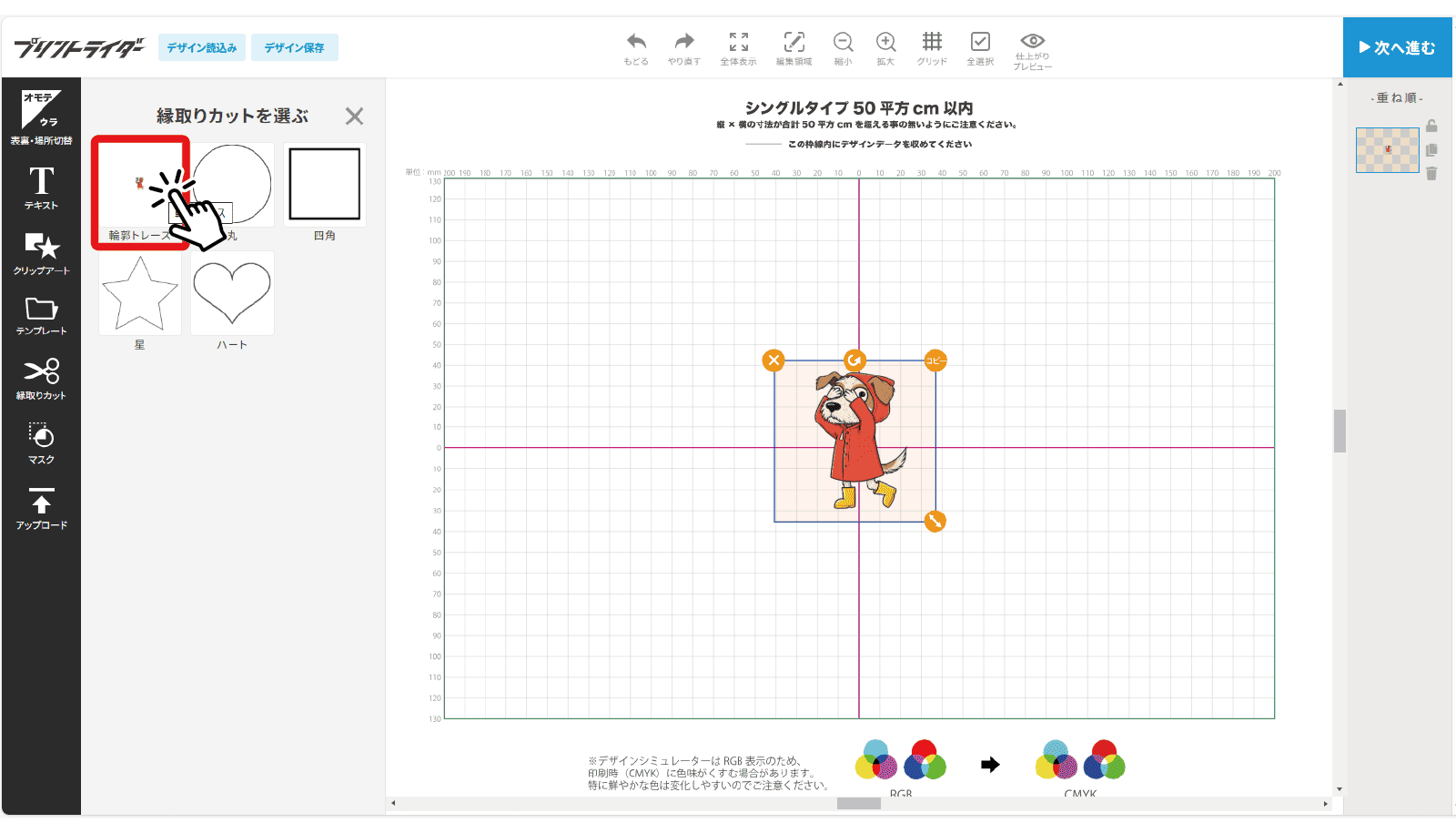
Task: Toggle the 全選択 select-all checkbox icon
Action: [980, 43]
